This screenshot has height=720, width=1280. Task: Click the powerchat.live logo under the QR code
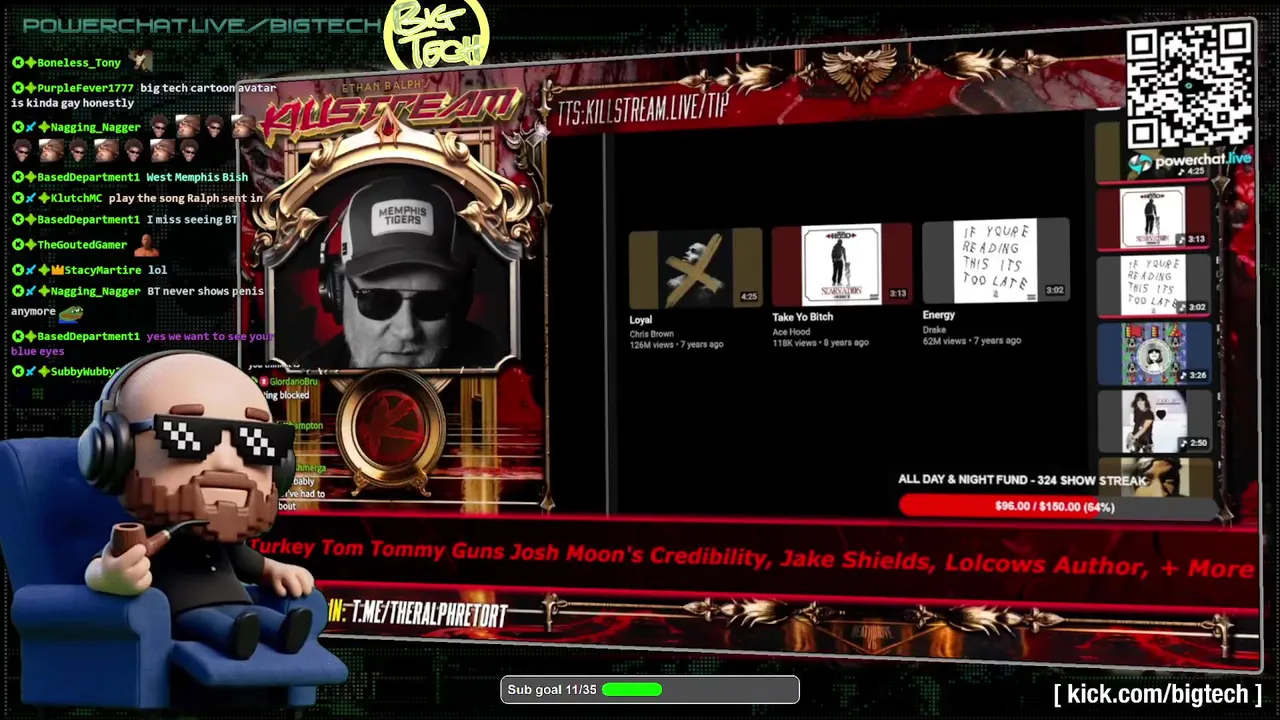tap(1190, 160)
